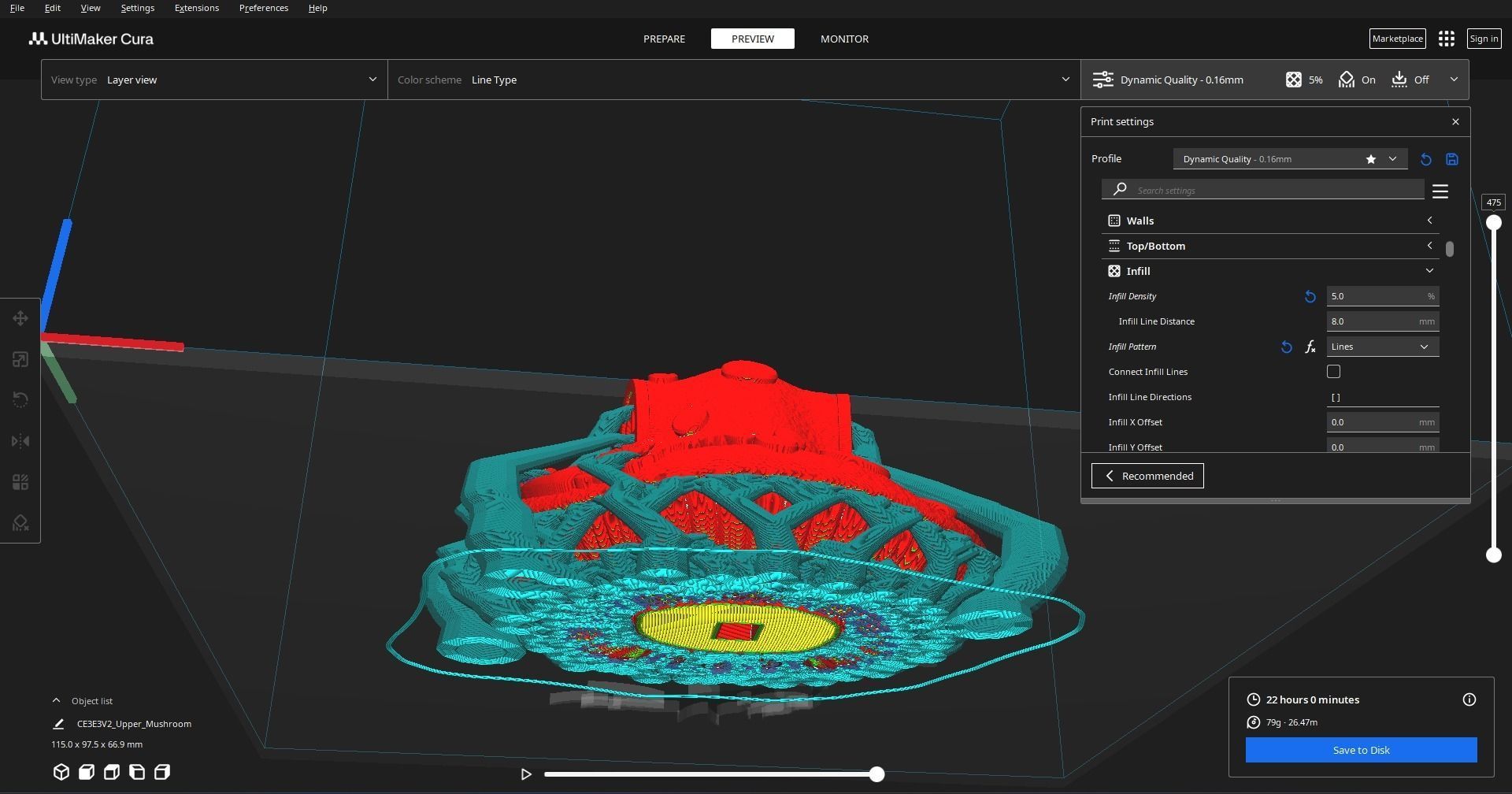Discard current profile changes
The width and height of the screenshot is (1512, 794).
point(1426,159)
